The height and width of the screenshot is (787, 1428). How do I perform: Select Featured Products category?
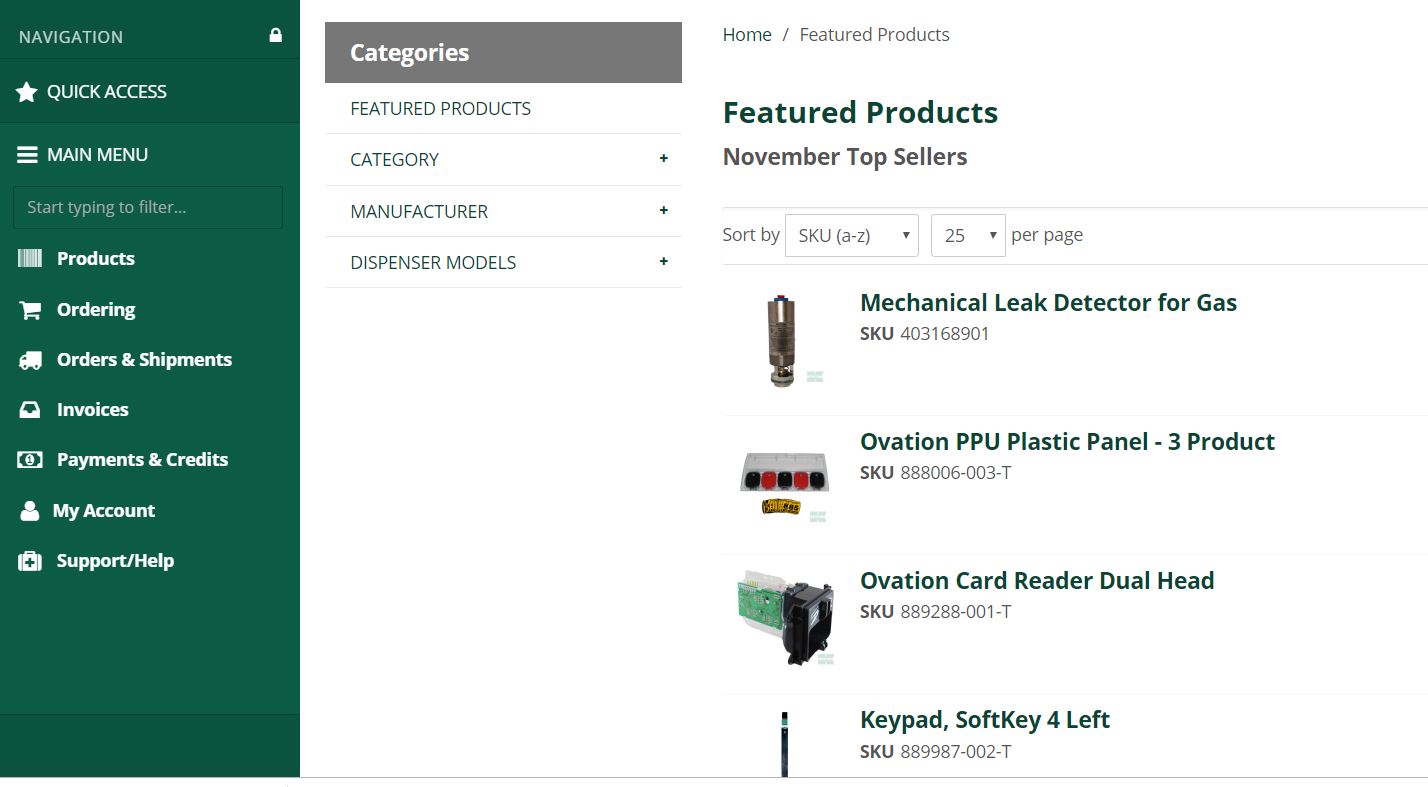(440, 108)
